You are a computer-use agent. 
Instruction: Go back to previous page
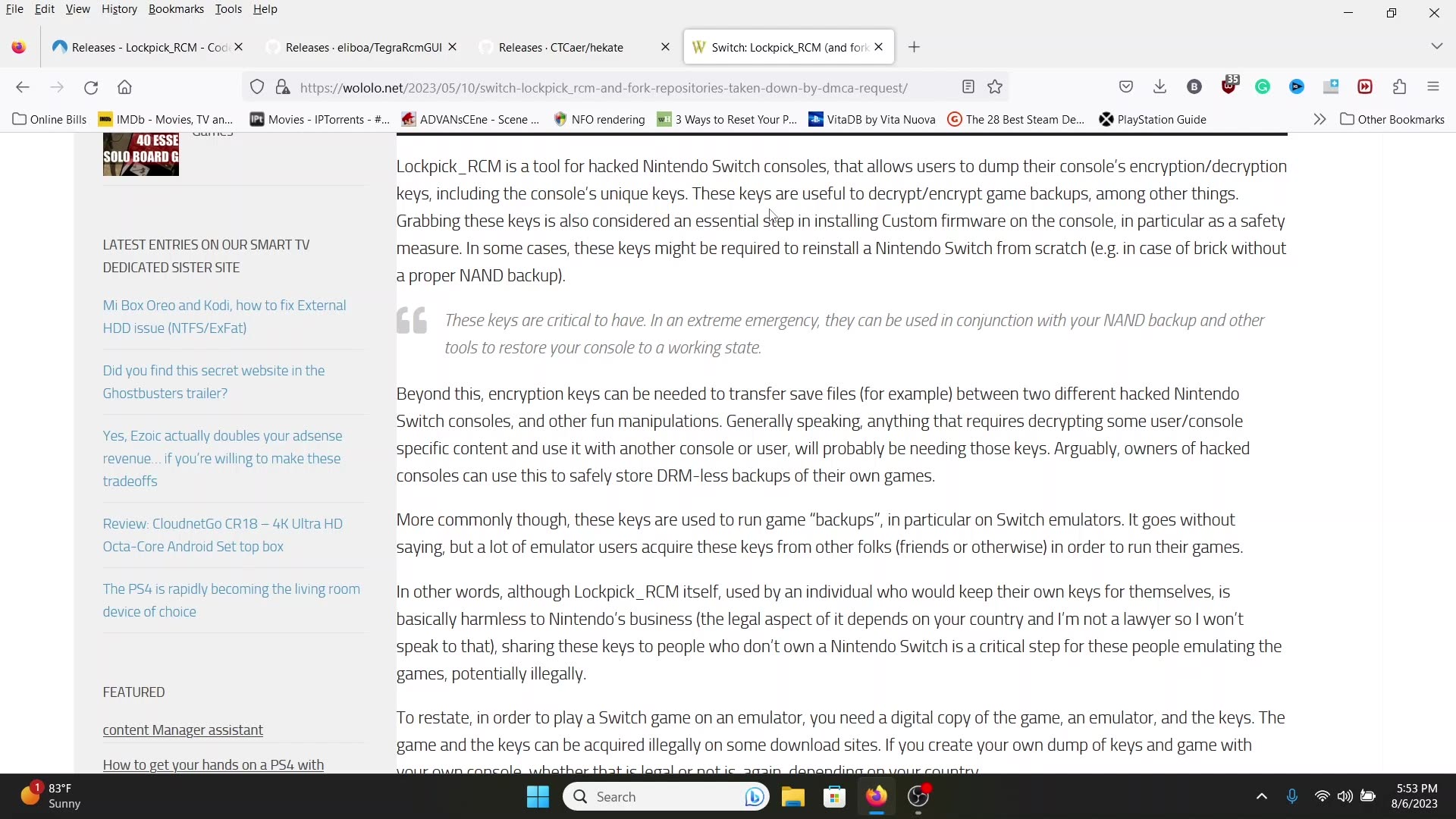23,87
